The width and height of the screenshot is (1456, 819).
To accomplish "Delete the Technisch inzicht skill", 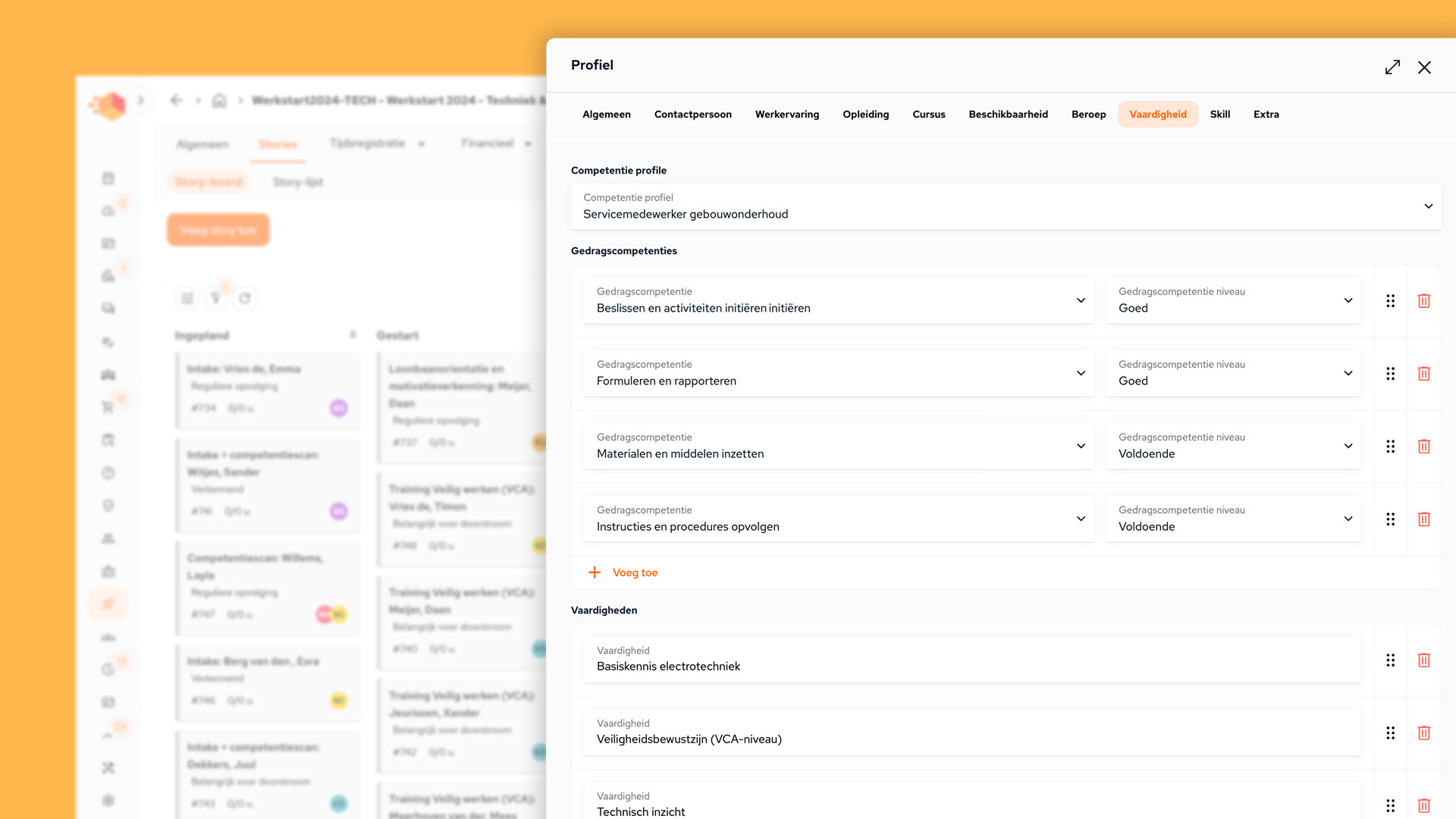I will coord(1423,805).
